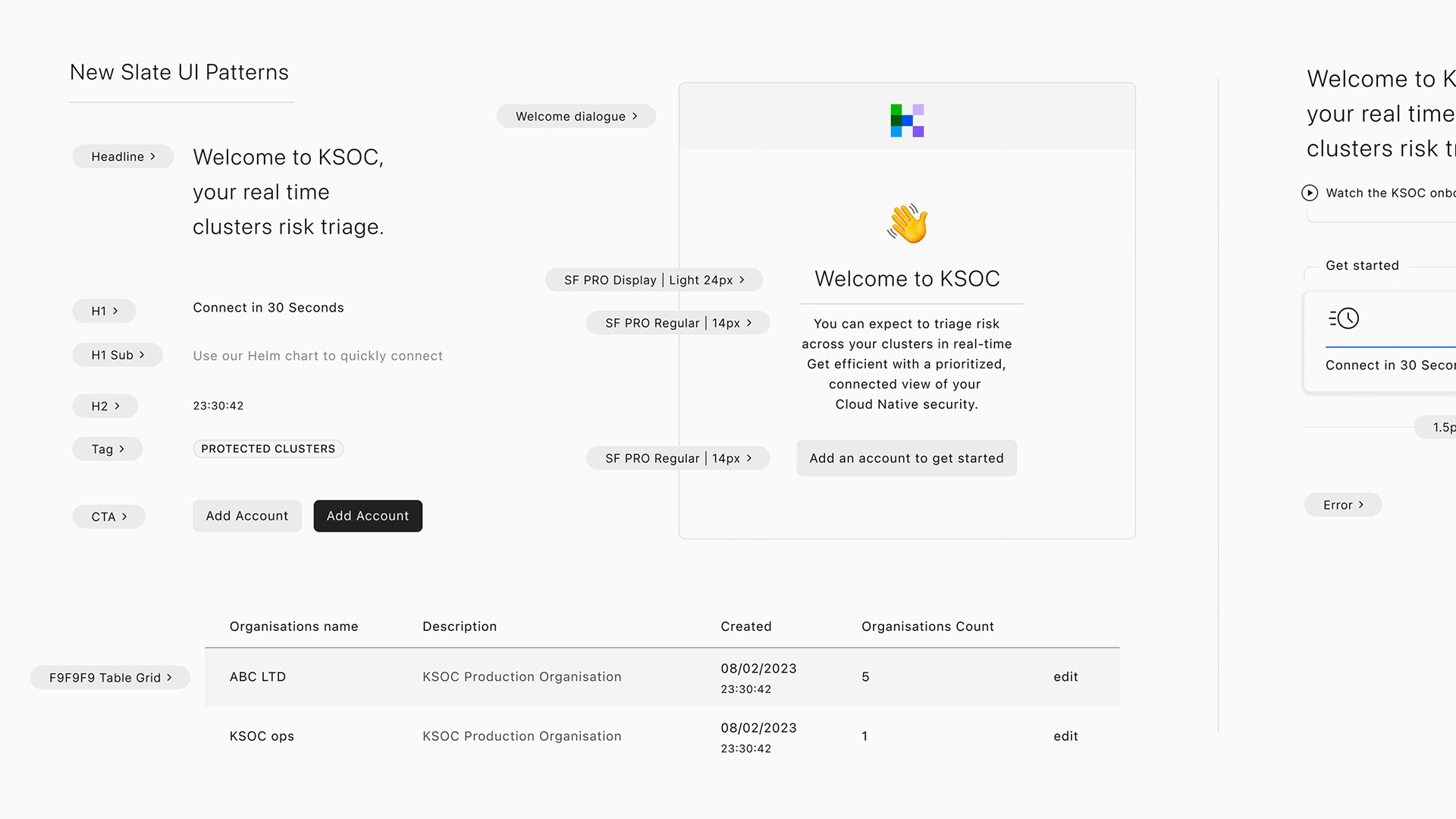Click the New Slate UI Patterns title
Viewport: 1456px width, 819px height.
(179, 72)
